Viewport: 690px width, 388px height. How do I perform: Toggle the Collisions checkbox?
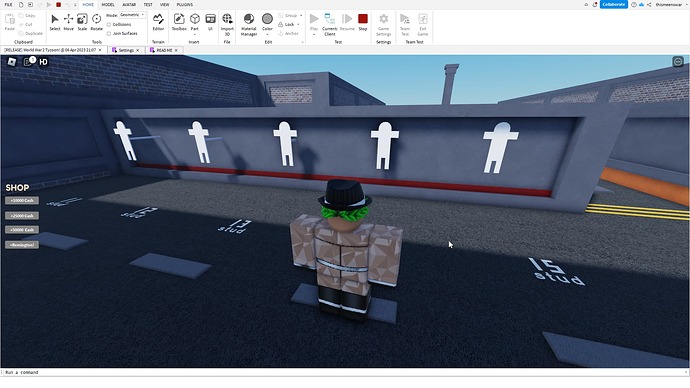click(109, 25)
